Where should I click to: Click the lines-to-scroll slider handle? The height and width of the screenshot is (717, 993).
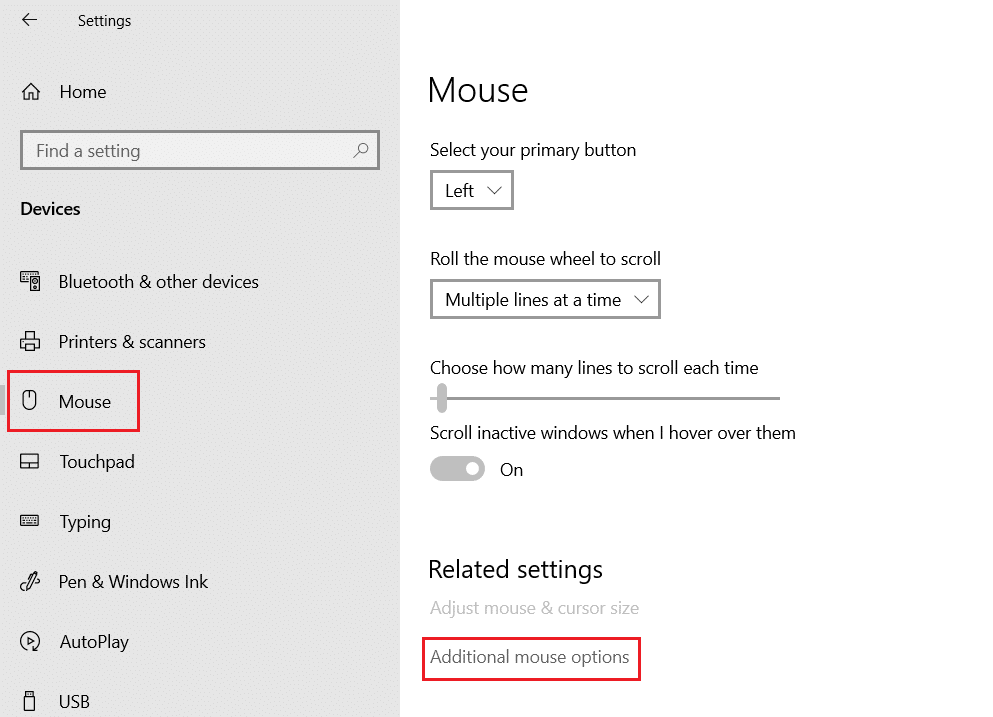442,398
